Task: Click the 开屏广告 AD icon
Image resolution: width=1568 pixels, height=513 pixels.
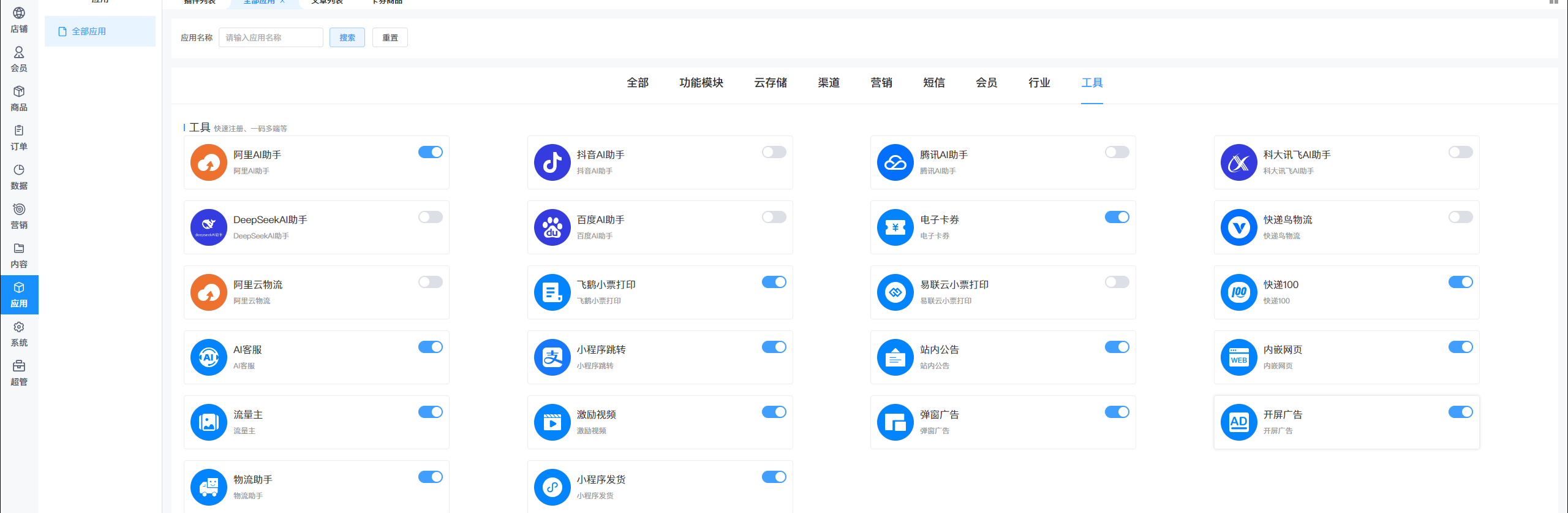Action: click(x=1239, y=422)
